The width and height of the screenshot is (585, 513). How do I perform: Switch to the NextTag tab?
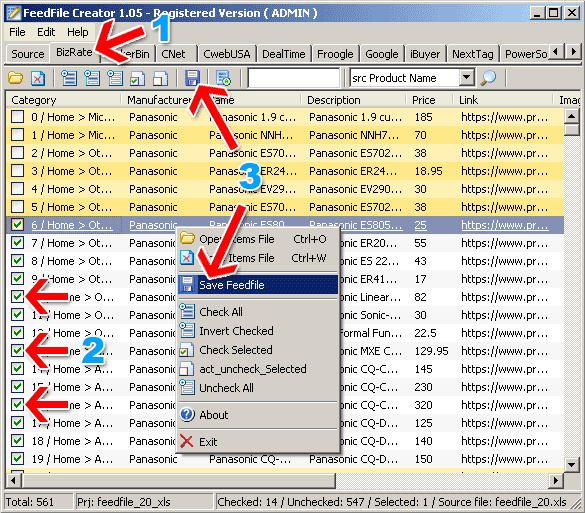(x=473, y=54)
